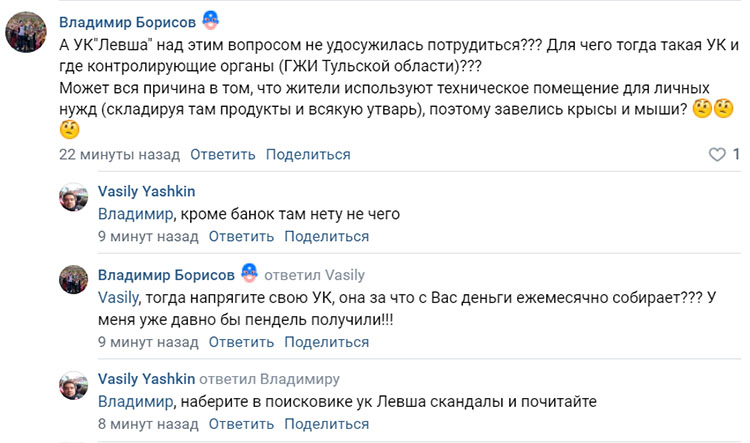
Task: Like Владимир Борисов's top comment via heart icon
Action: [716, 155]
